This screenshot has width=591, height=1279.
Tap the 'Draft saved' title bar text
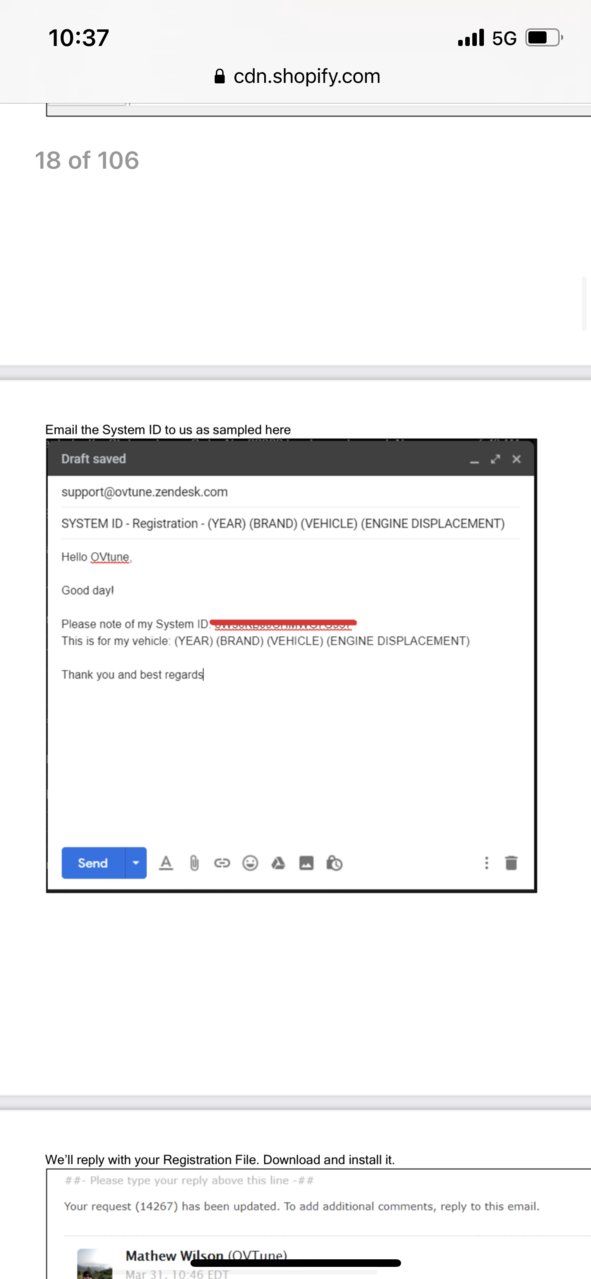pyautogui.click(x=94, y=459)
